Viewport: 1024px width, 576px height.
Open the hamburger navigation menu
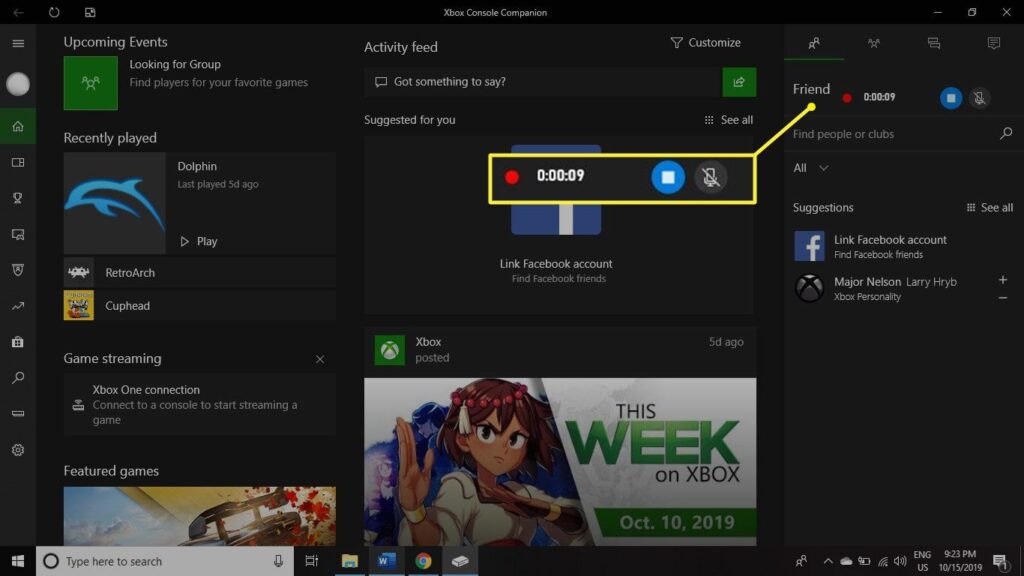(x=17, y=43)
